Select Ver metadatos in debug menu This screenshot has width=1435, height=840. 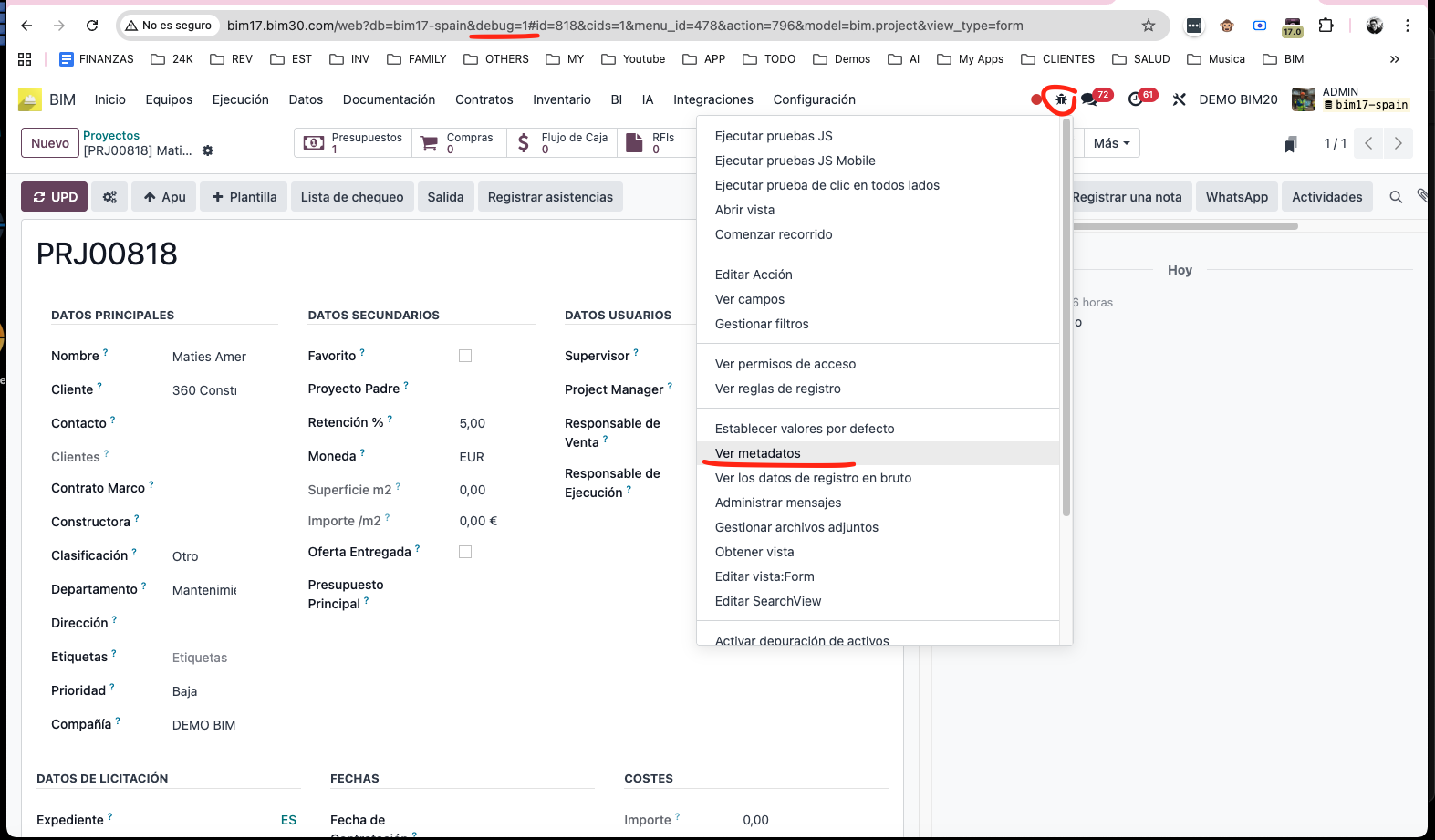(x=878, y=453)
